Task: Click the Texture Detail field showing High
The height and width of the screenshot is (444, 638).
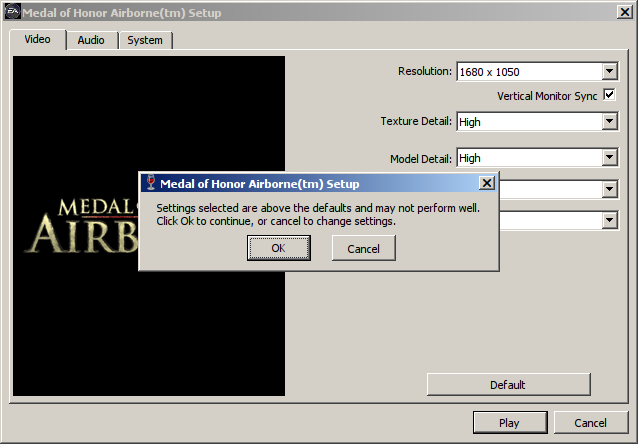Action: 537,121
